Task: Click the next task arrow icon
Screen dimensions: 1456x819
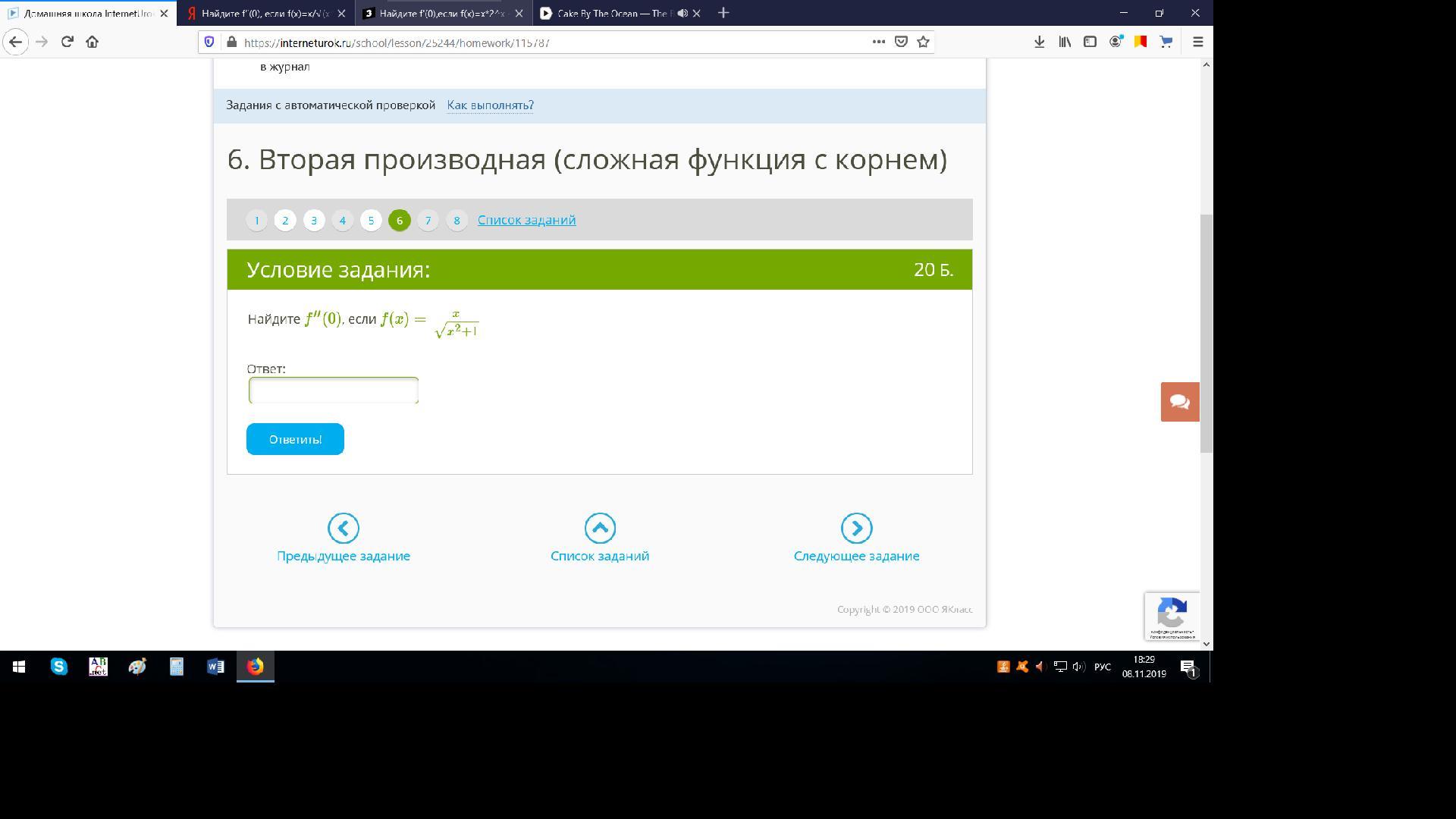Action: coord(856,528)
